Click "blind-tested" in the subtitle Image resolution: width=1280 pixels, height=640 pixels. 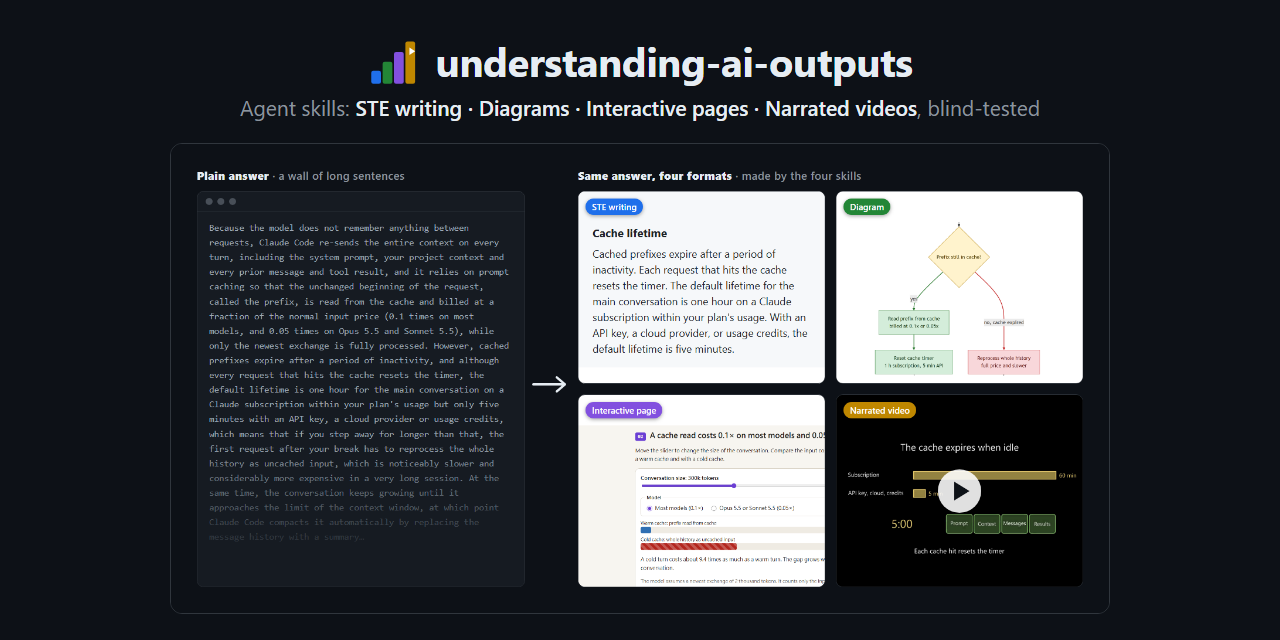point(983,109)
